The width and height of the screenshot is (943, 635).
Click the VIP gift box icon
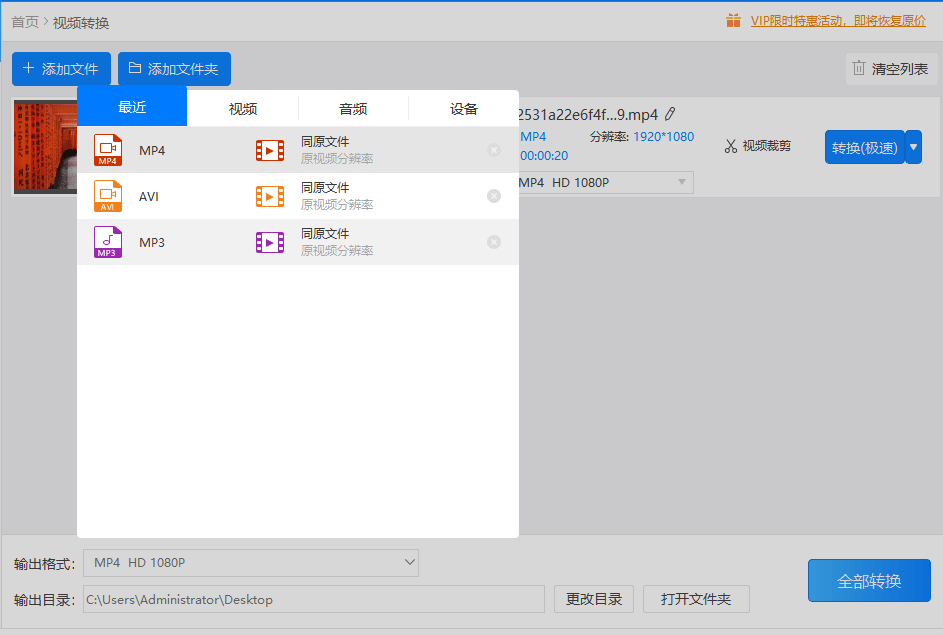733,20
